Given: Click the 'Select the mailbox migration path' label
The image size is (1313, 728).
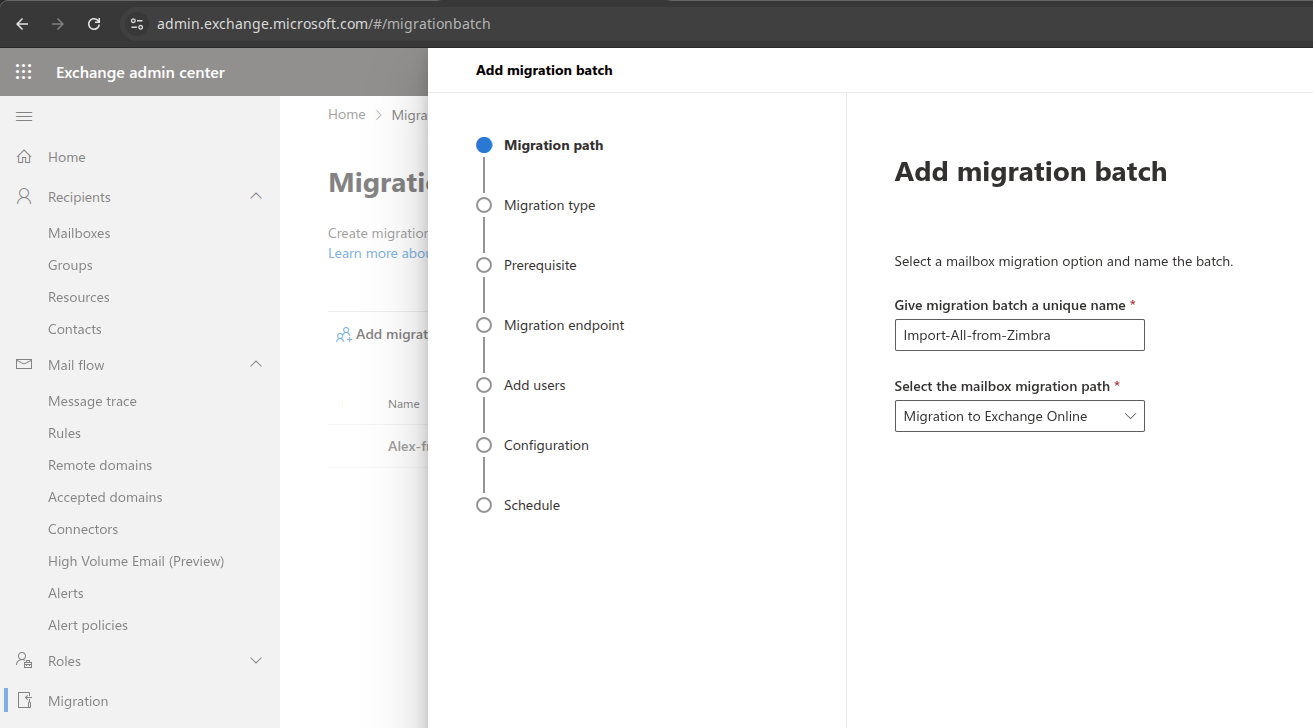Looking at the screenshot, I should (x=1002, y=386).
